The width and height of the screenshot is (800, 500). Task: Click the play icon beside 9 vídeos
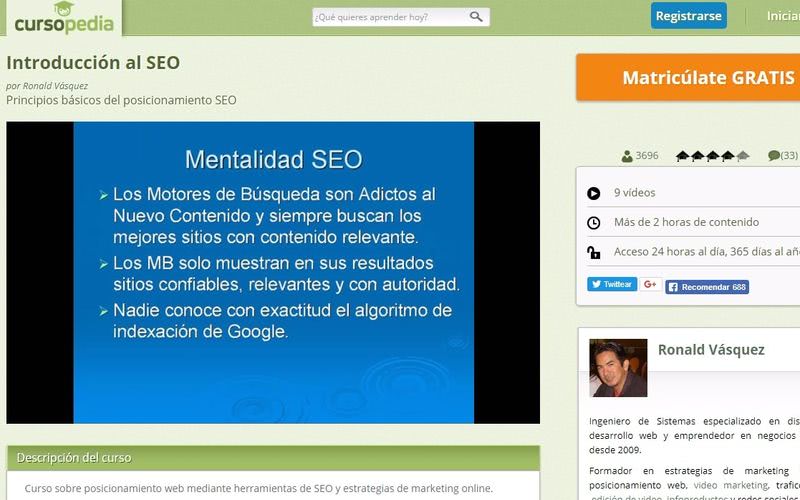tap(594, 193)
